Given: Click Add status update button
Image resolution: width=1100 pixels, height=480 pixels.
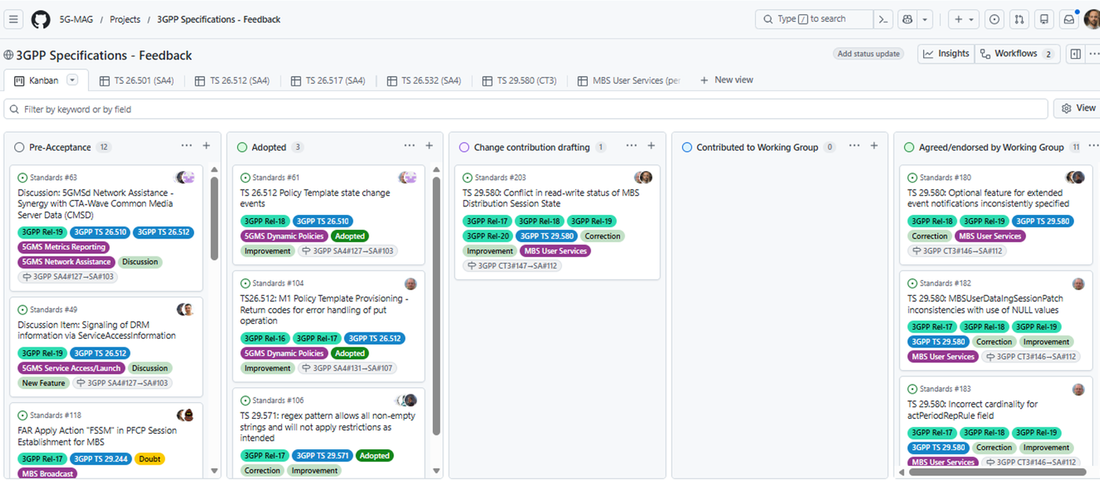Looking at the screenshot, I should (868, 54).
